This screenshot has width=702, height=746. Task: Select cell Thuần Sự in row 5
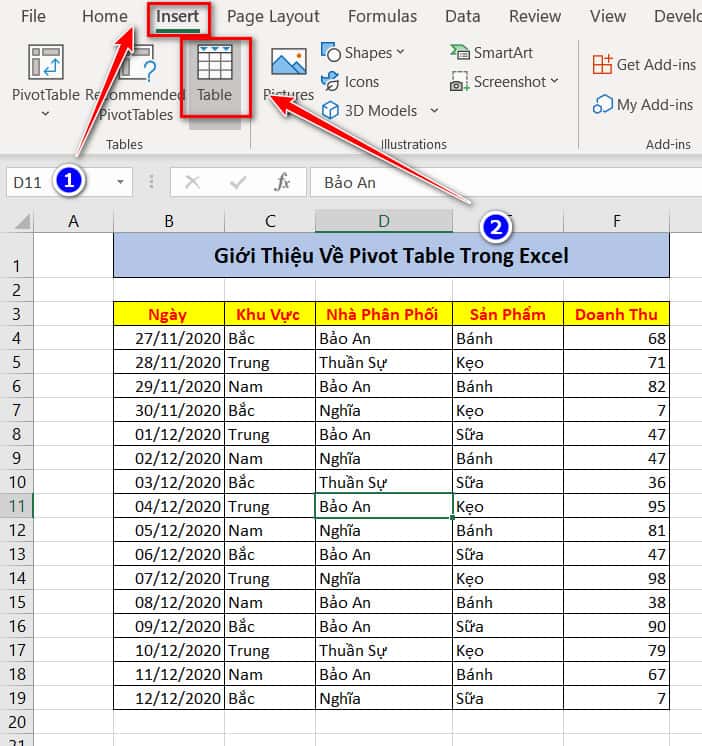pos(384,362)
